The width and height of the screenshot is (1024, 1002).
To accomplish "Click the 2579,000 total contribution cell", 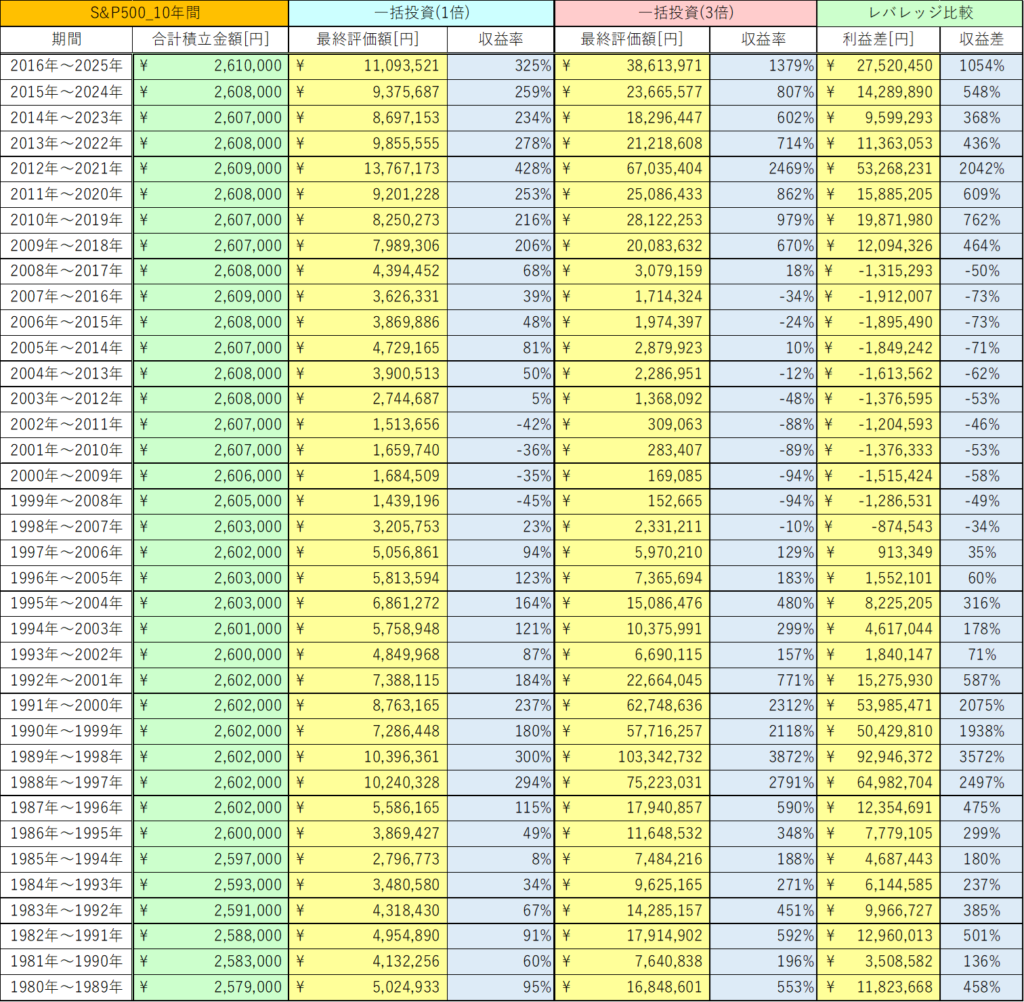I will [x=210, y=987].
